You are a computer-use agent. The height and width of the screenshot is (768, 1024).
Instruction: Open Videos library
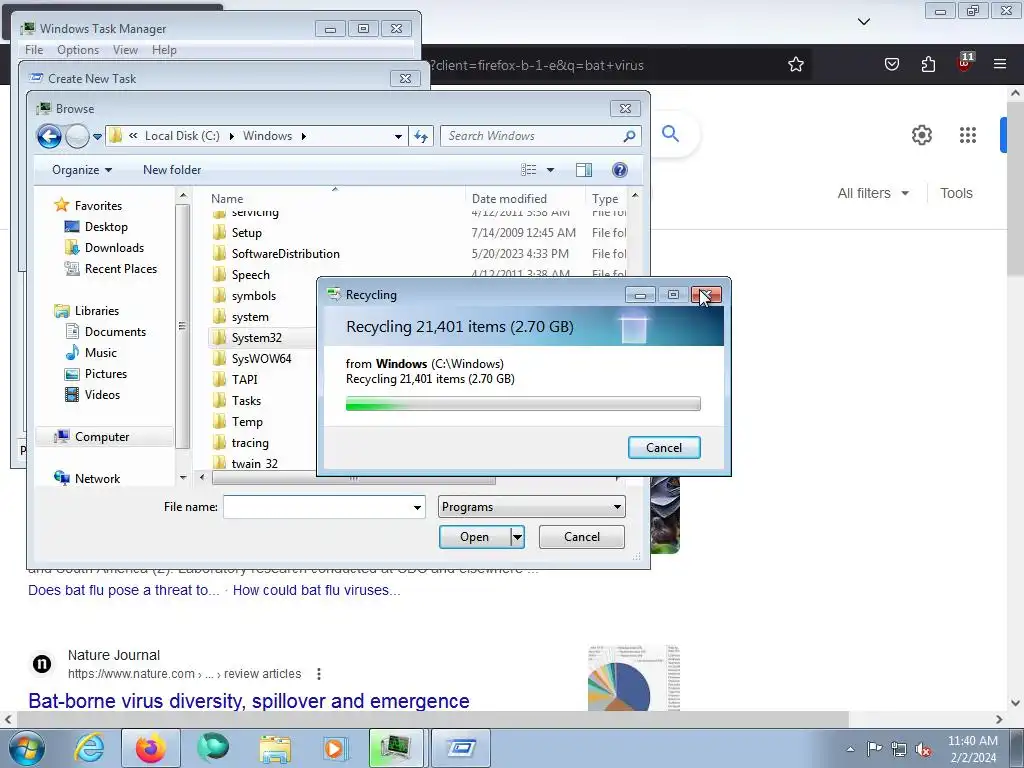pyautogui.click(x=102, y=394)
